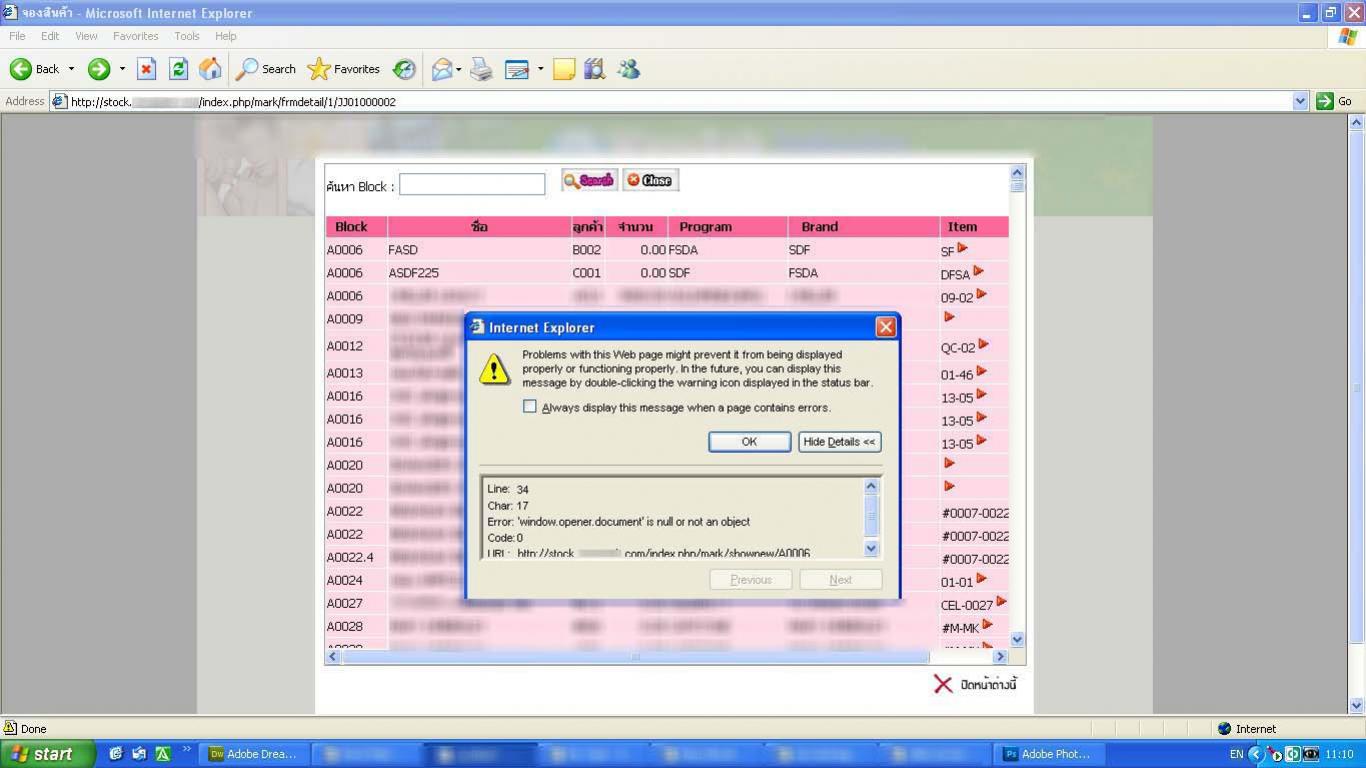The image size is (1366, 768).
Task: Close the Internet Explorer error dialog
Action: [885, 327]
